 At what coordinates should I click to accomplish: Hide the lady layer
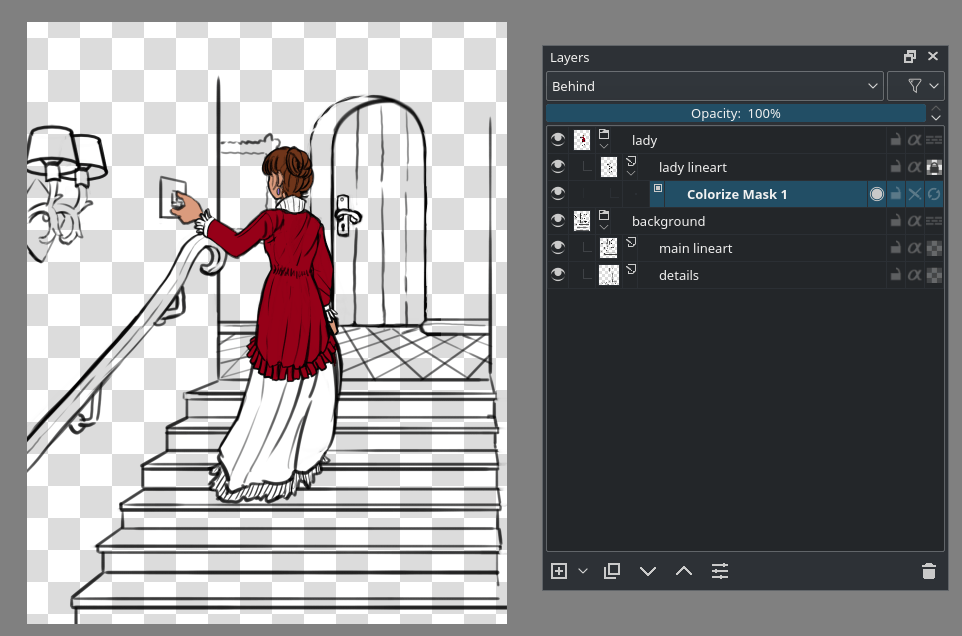click(558, 139)
